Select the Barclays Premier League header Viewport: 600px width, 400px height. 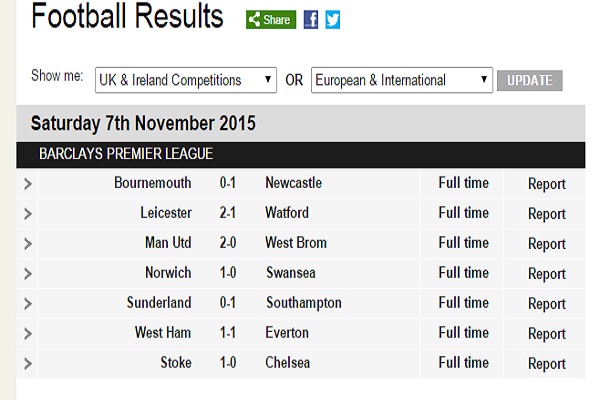point(301,155)
